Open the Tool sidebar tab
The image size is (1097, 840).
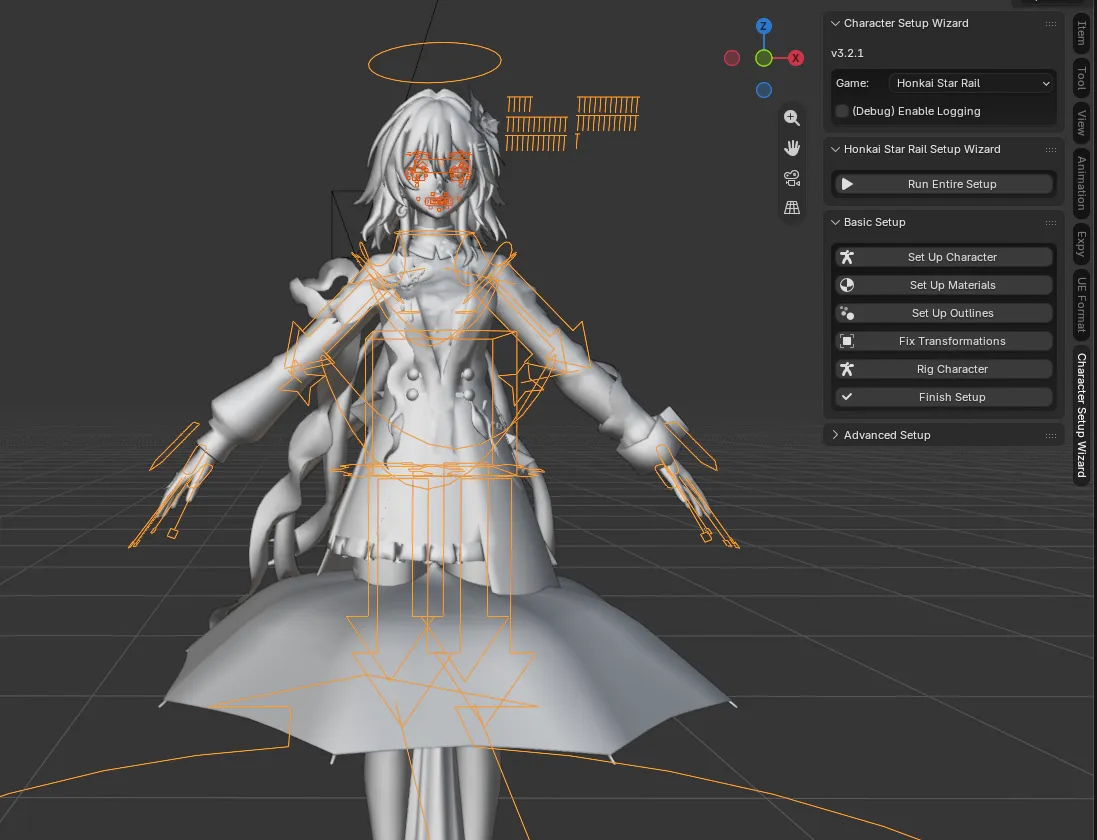click(1082, 78)
